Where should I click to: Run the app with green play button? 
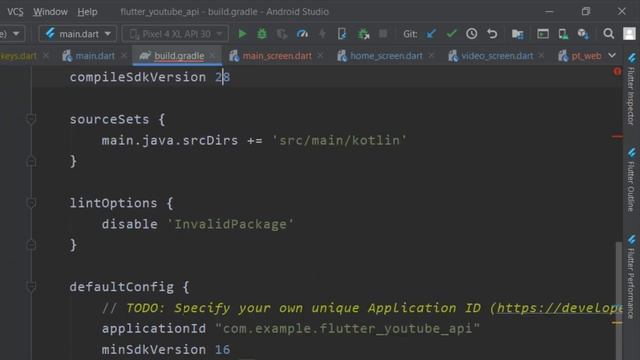[242, 34]
